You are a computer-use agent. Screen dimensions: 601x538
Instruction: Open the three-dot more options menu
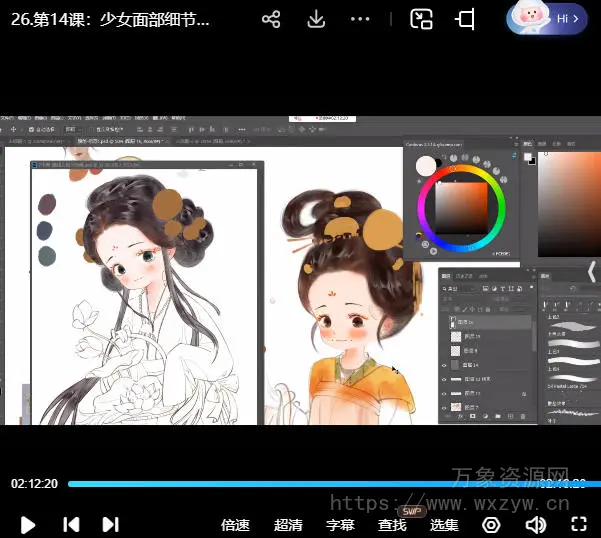[361, 19]
